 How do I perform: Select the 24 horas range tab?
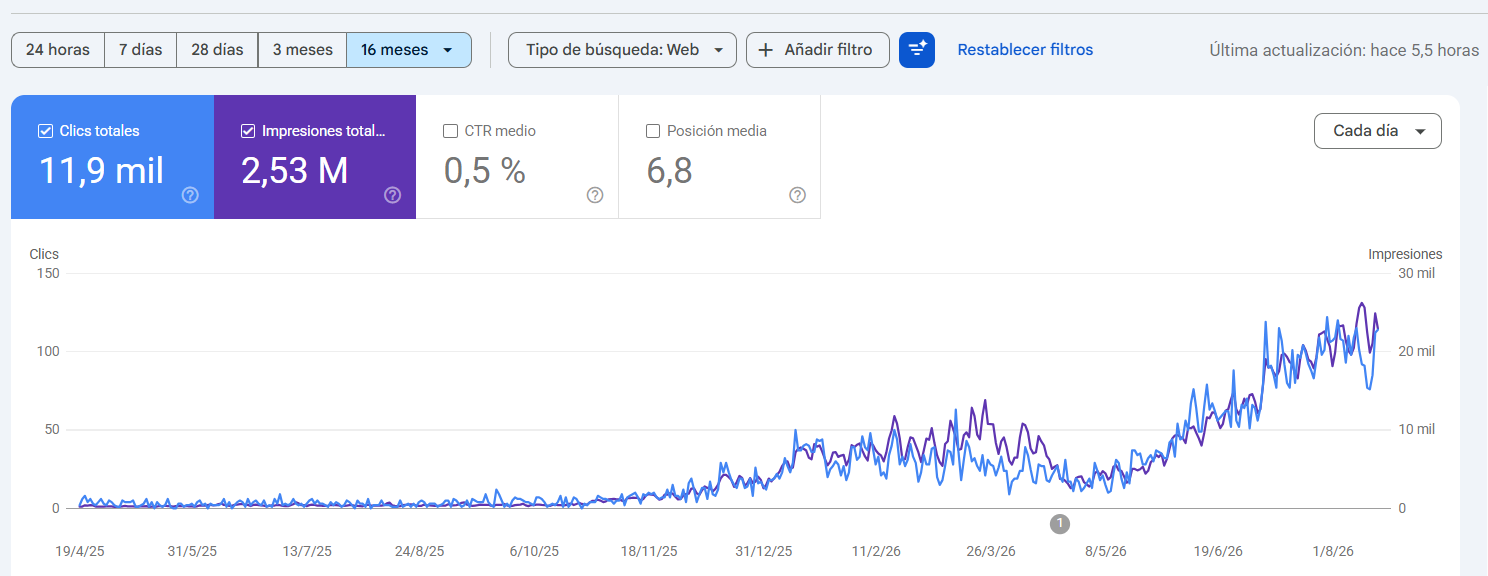click(x=58, y=50)
